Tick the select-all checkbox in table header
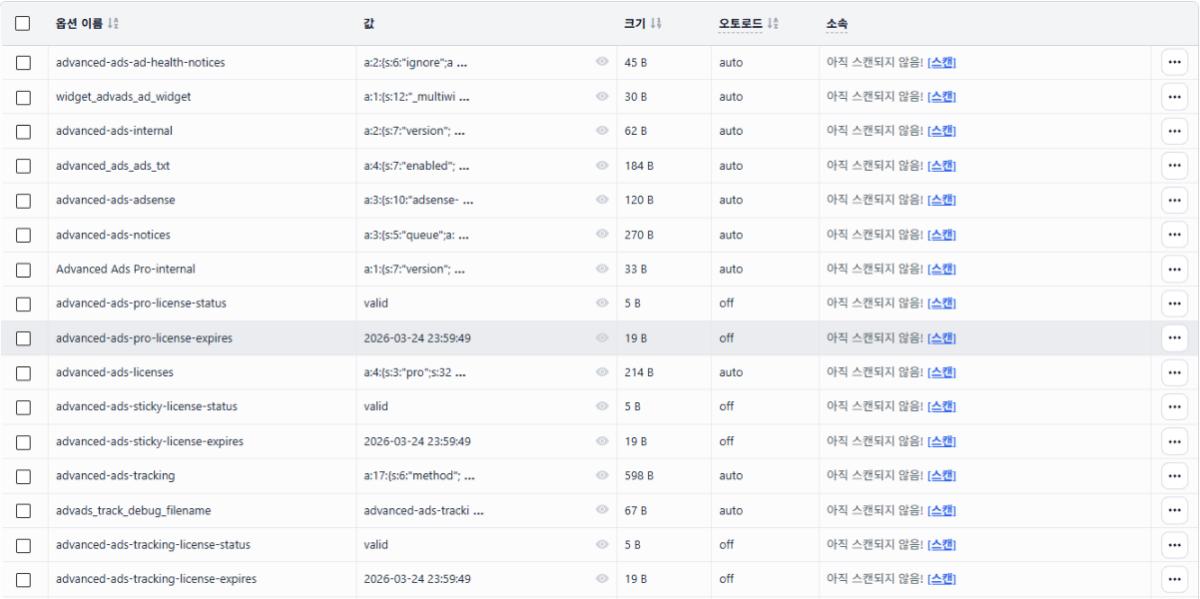Viewport: 1200px width, 599px height. click(x=23, y=23)
